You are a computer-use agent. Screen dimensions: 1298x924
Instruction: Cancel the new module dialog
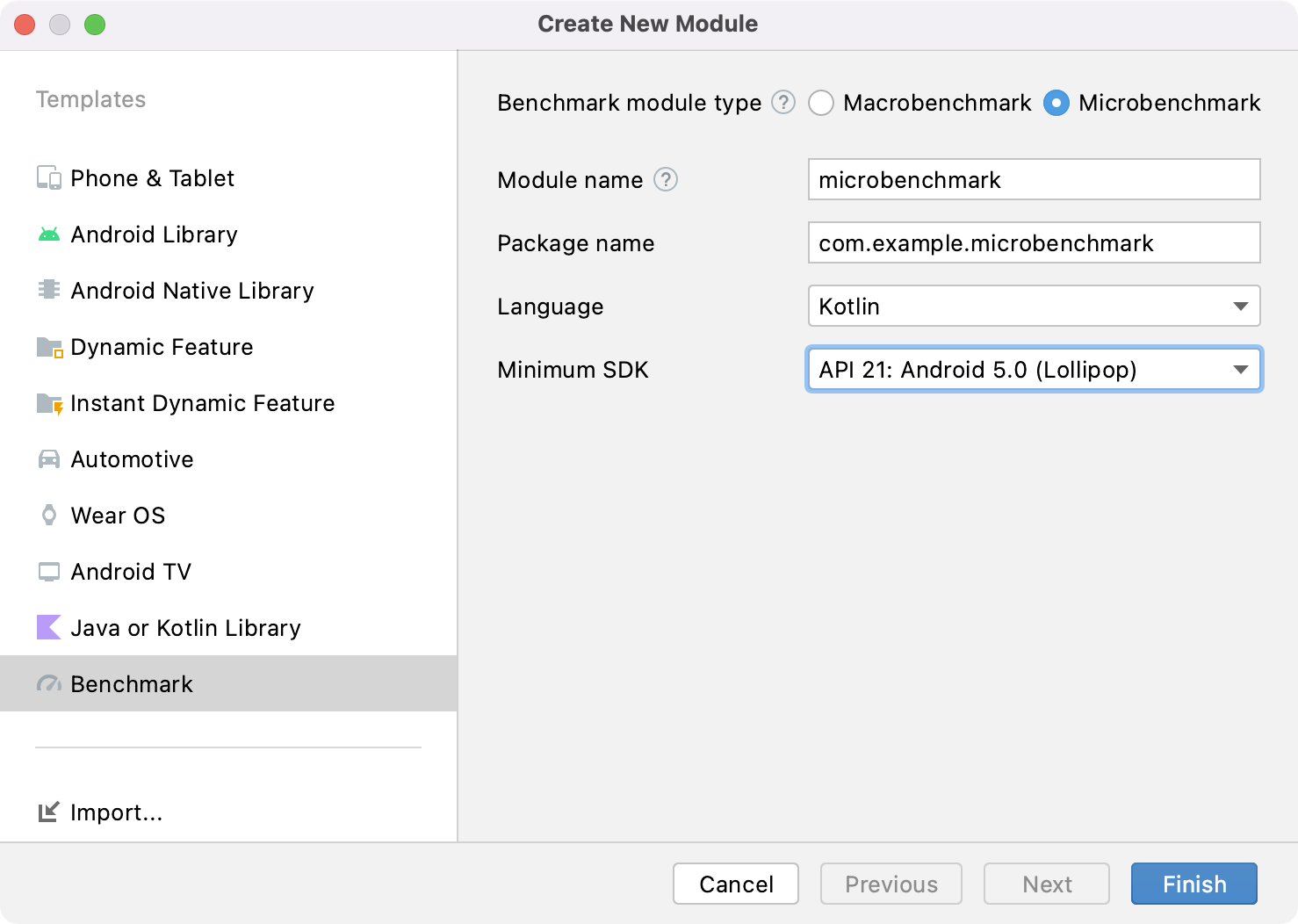coord(736,884)
